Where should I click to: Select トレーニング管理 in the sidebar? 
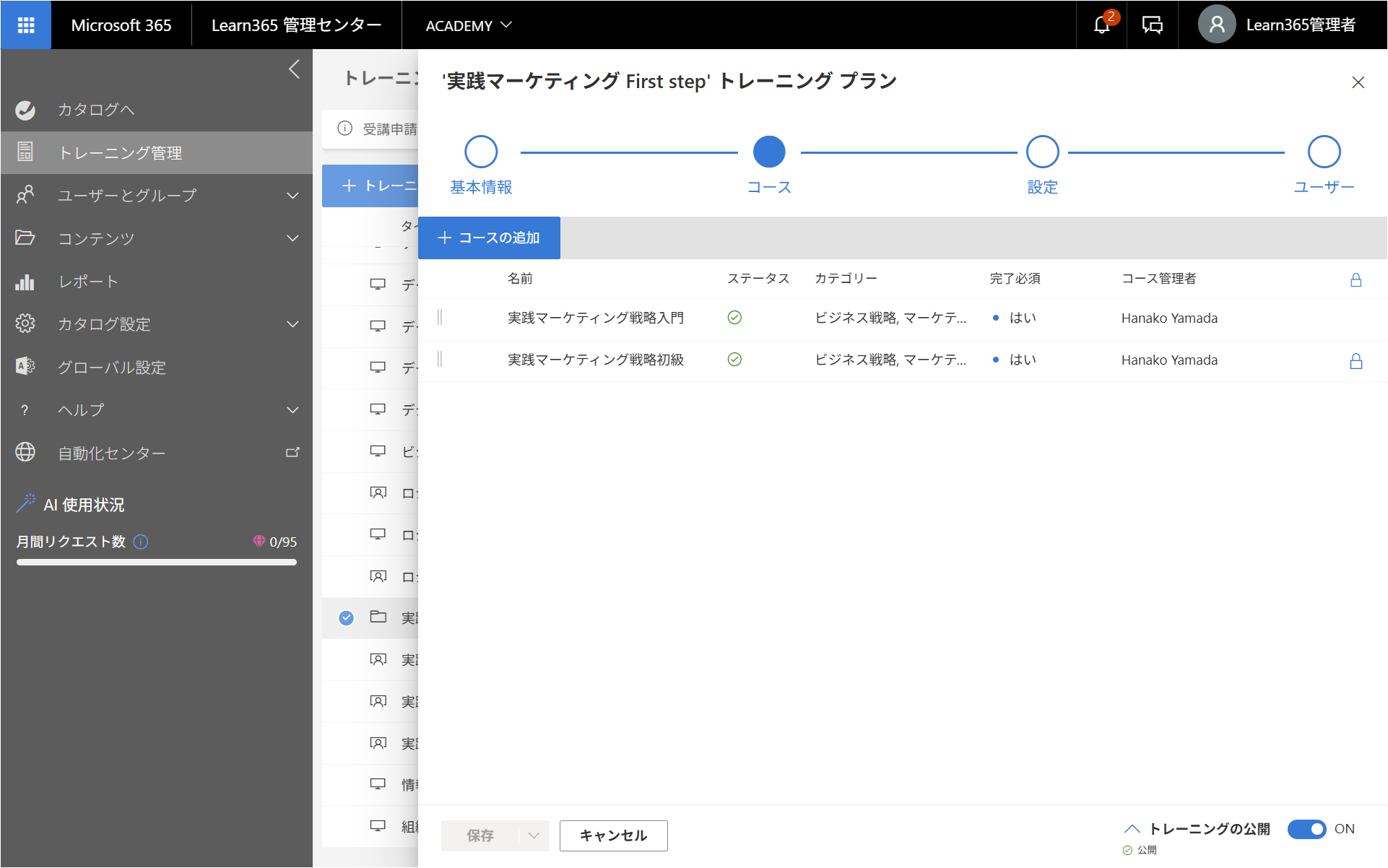coord(157,153)
